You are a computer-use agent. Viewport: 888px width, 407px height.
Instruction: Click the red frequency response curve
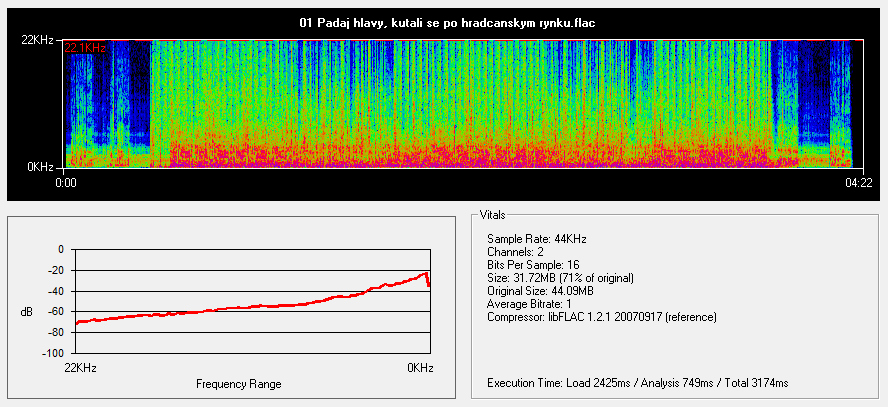[x=250, y=307]
